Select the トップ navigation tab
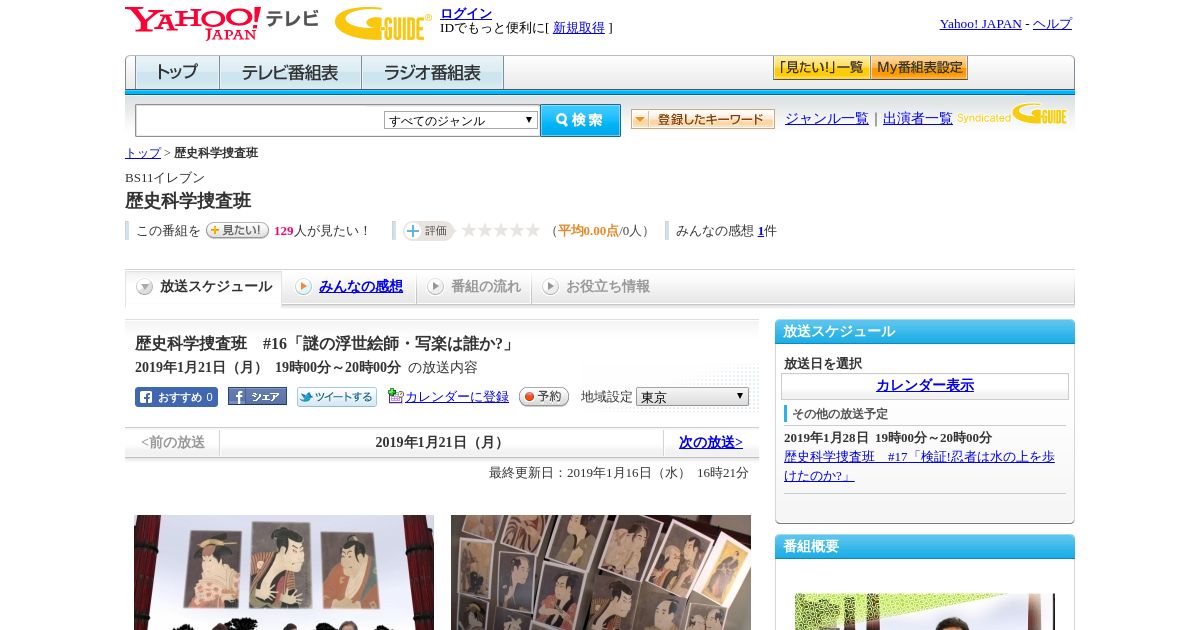Screen dimensions: 1200x630 coord(177,73)
